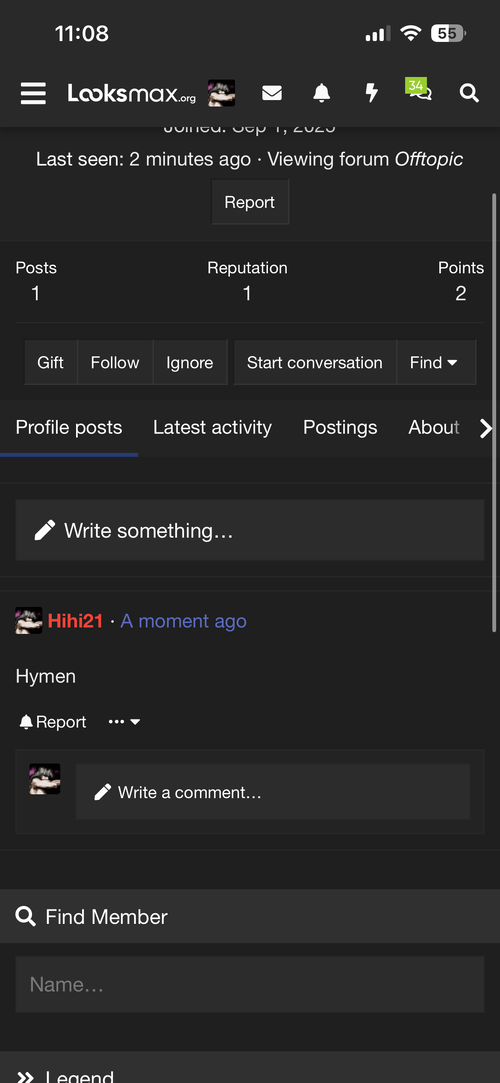Open the lightning bolt what's new icon

[372, 93]
